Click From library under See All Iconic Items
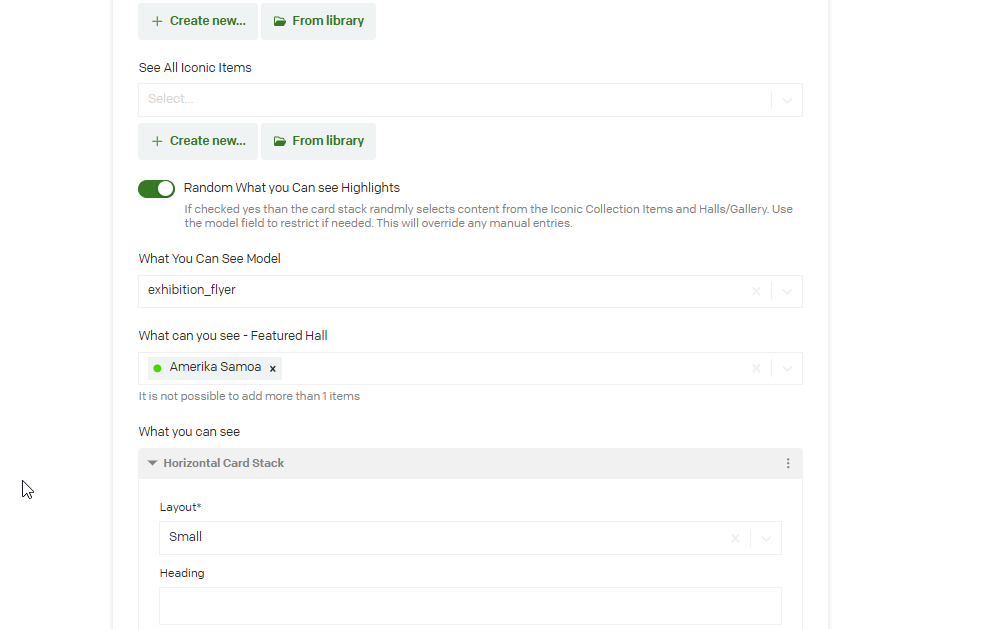The width and height of the screenshot is (997, 629). pos(318,141)
